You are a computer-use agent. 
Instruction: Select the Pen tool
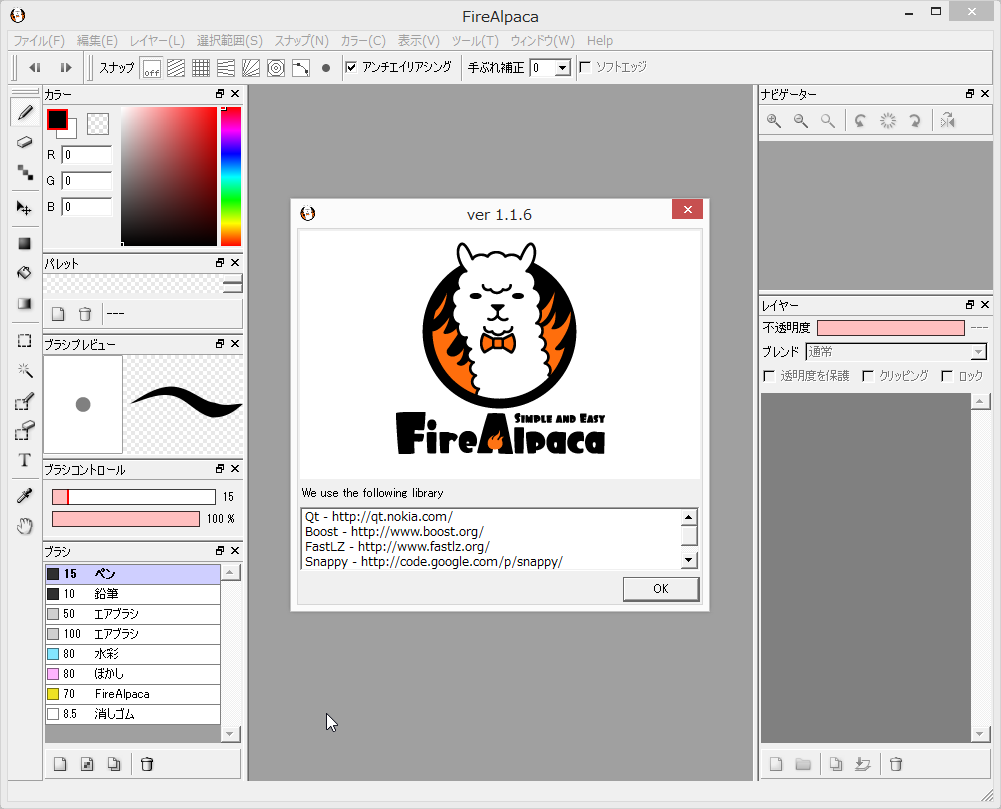pos(25,112)
